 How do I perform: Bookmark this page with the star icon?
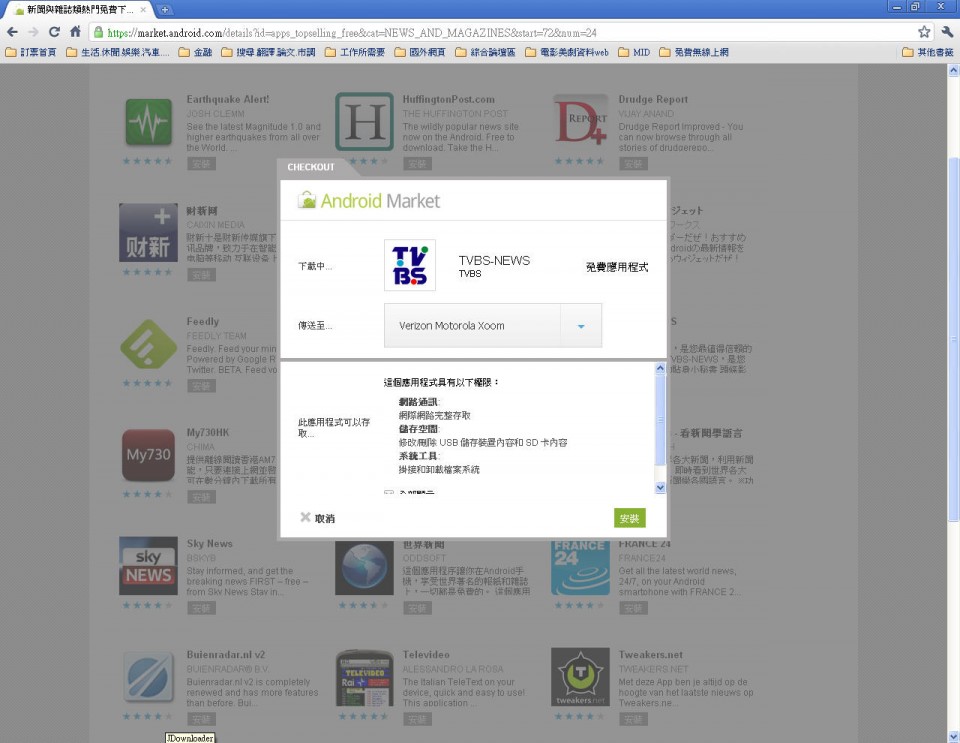point(924,32)
